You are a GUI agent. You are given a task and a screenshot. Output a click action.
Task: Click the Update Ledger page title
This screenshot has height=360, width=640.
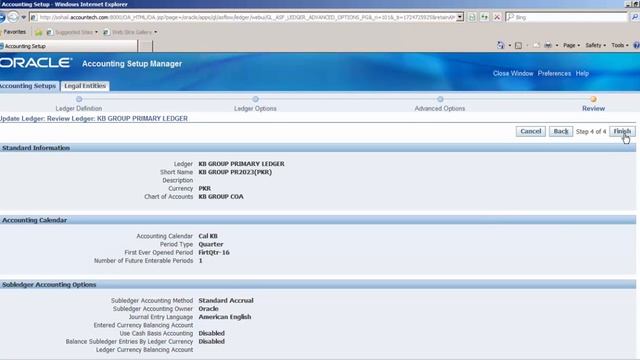[94, 118]
